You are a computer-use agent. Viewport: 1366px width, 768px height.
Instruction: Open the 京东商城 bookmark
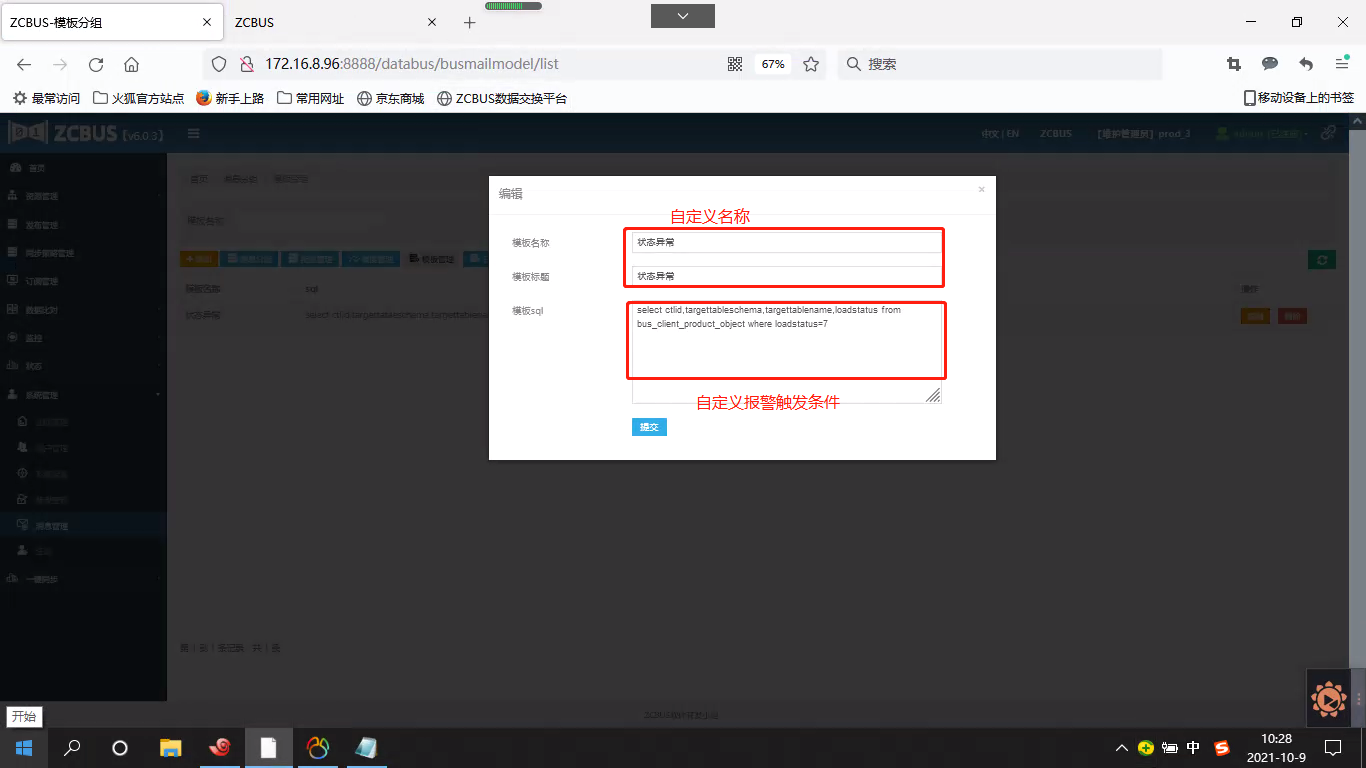390,98
